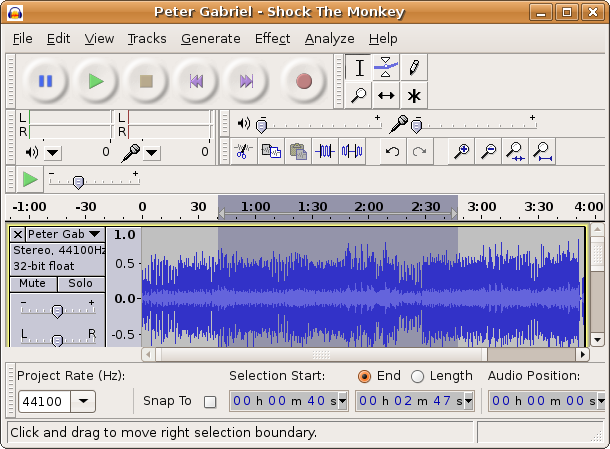
Task: Solo the Peter Gab track
Action: [x=81, y=284]
